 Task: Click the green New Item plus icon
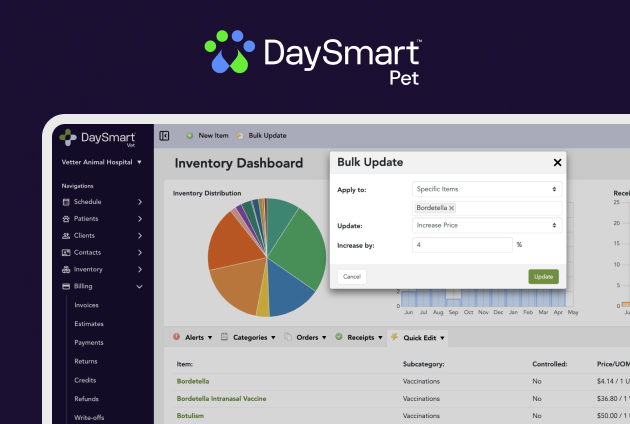(x=190, y=136)
